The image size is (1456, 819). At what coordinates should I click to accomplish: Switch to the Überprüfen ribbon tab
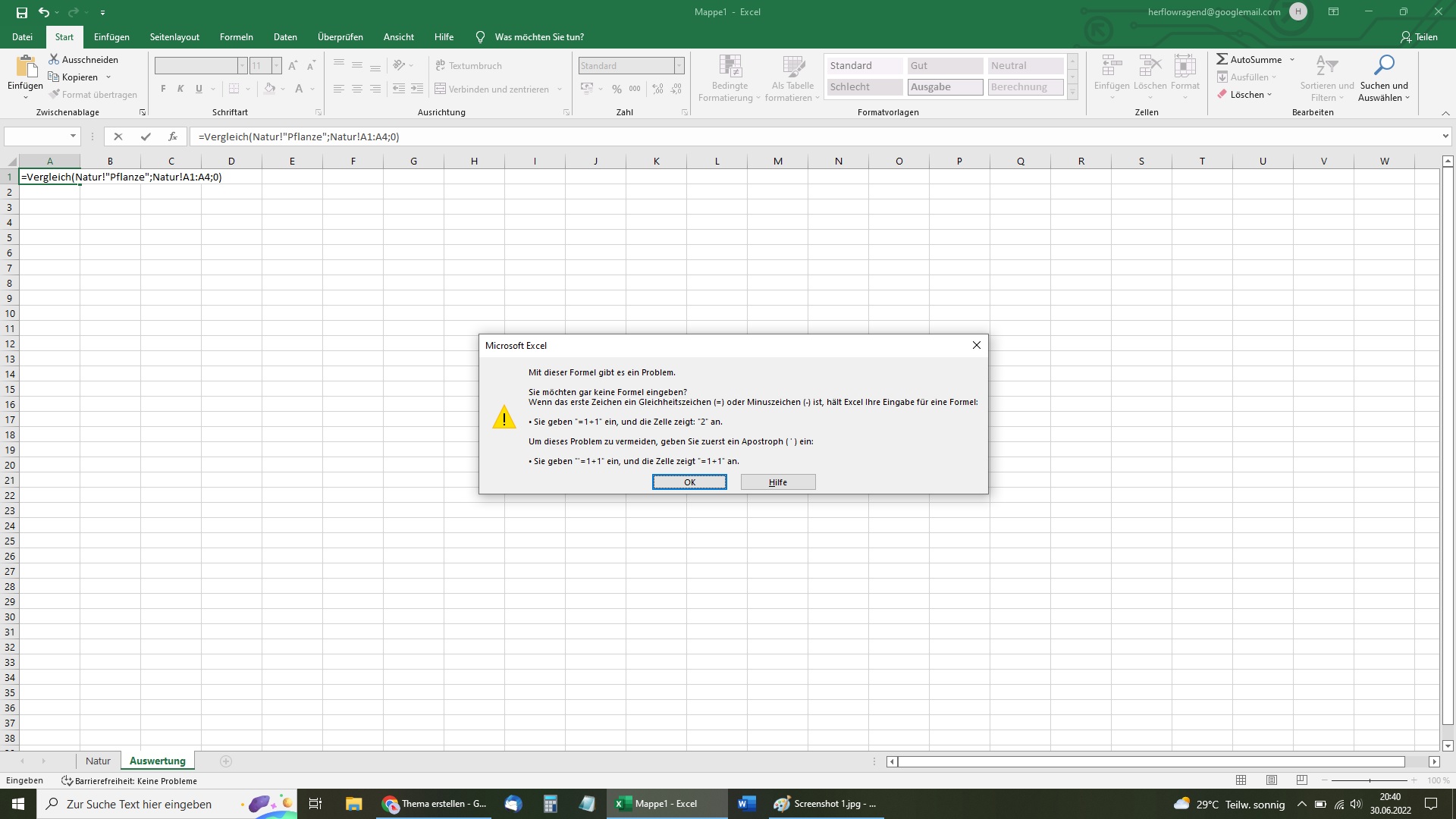[340, 36]
